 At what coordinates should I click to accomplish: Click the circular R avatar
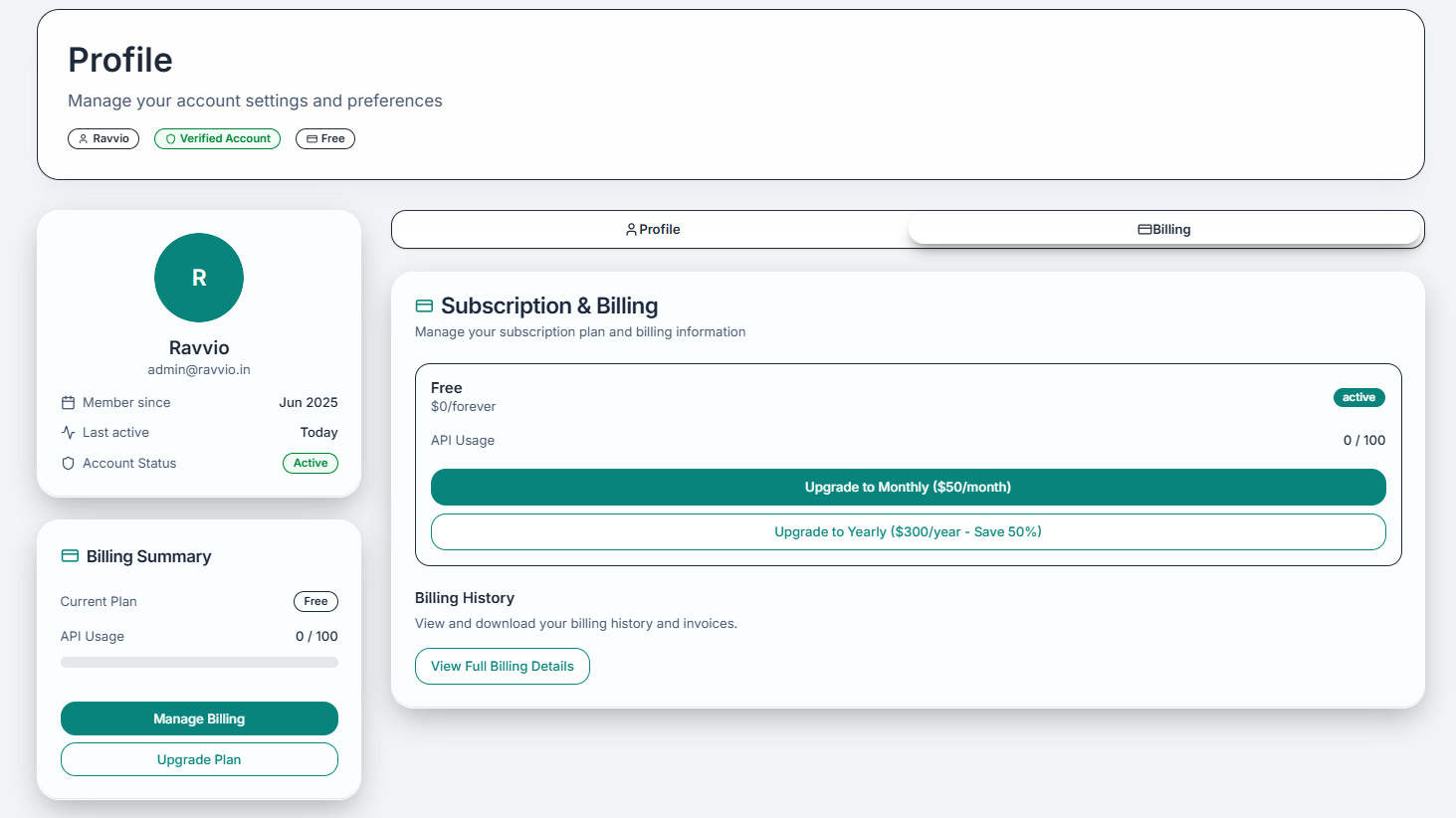[x=199, y=278]
